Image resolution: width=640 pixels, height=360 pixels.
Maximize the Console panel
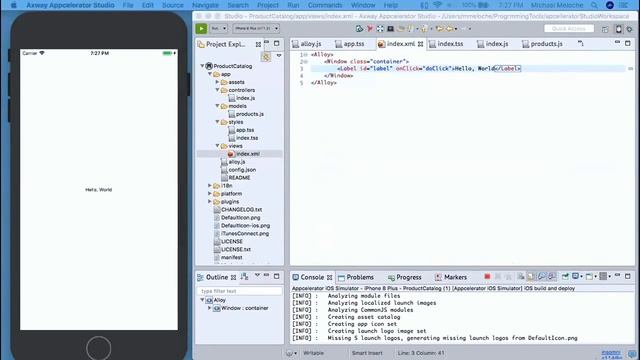[628, 276]
